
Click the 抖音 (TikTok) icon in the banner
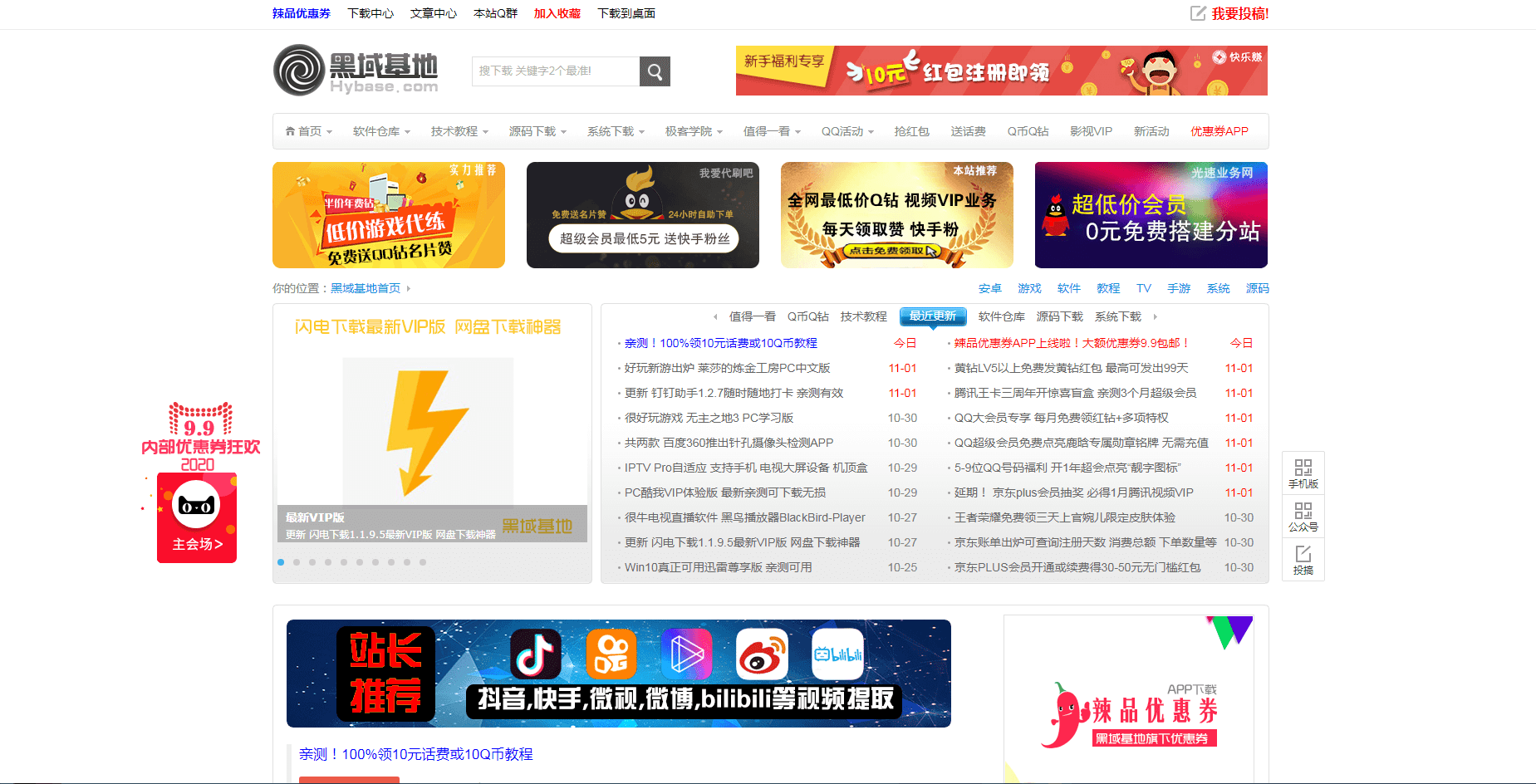tap(537, 654)
